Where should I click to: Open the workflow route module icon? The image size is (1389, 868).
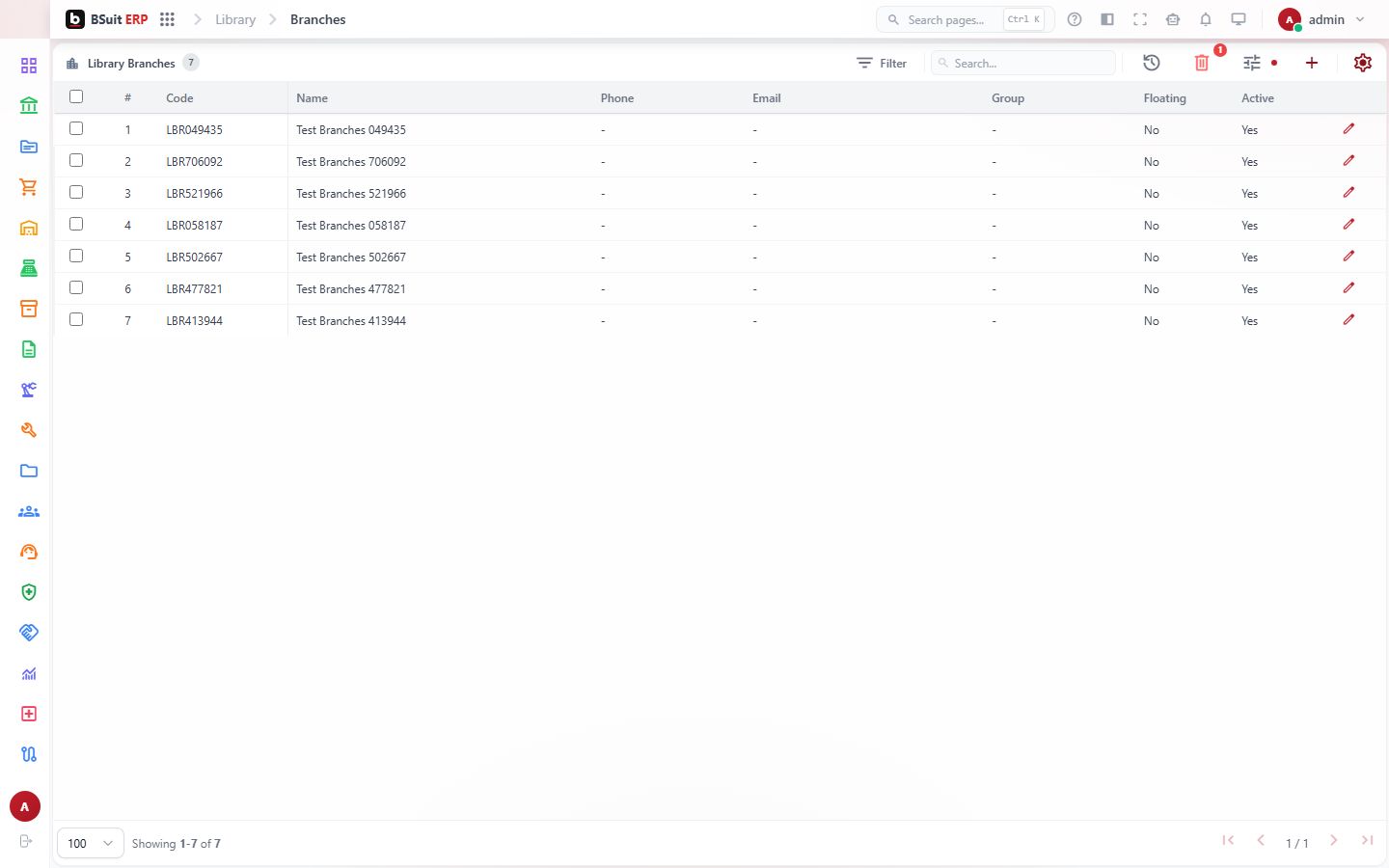29,754
